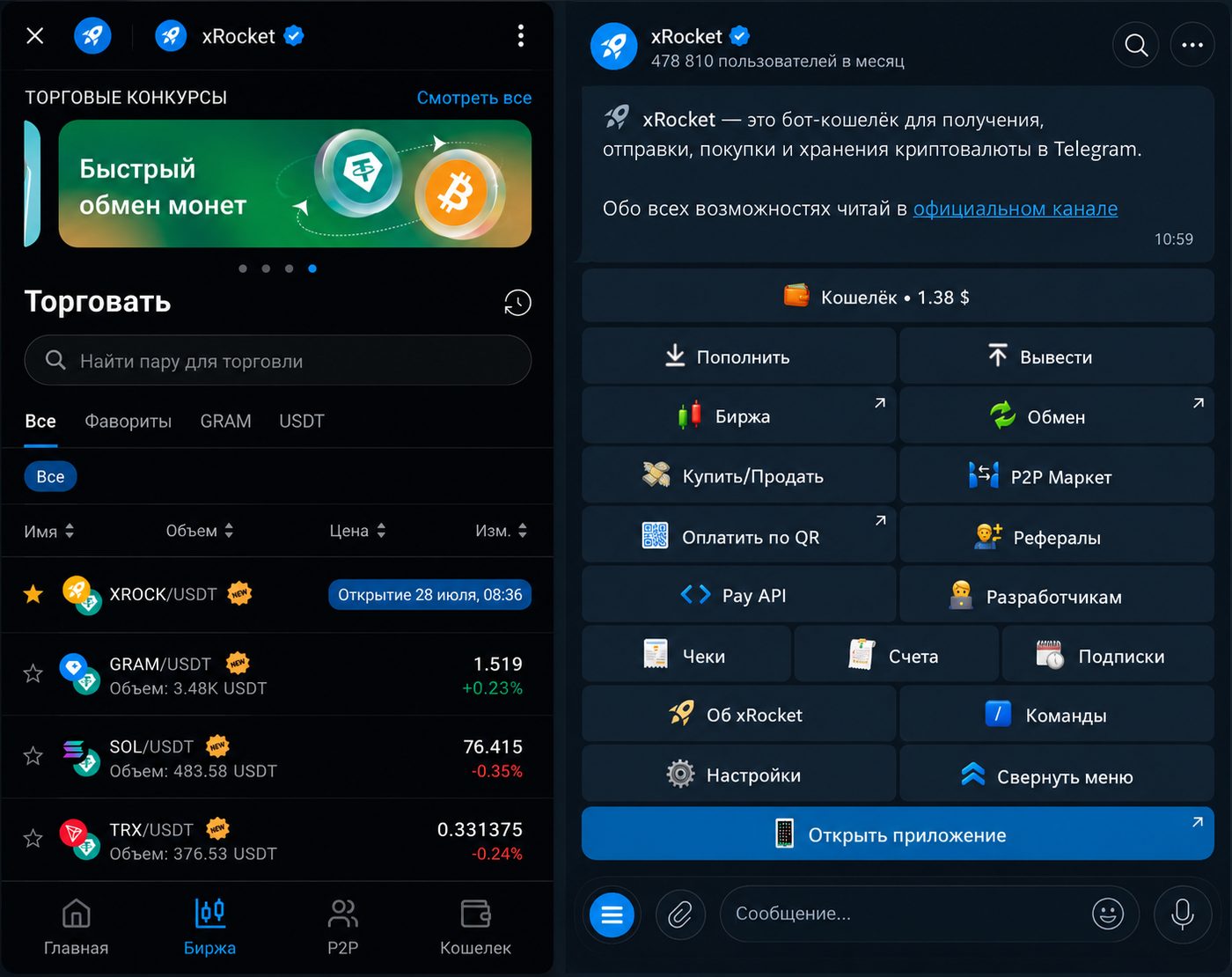This screenshot has height=977, width=1232.
Task: Toggle favorite star for SOL/USDT
Action: click(33, 756)
